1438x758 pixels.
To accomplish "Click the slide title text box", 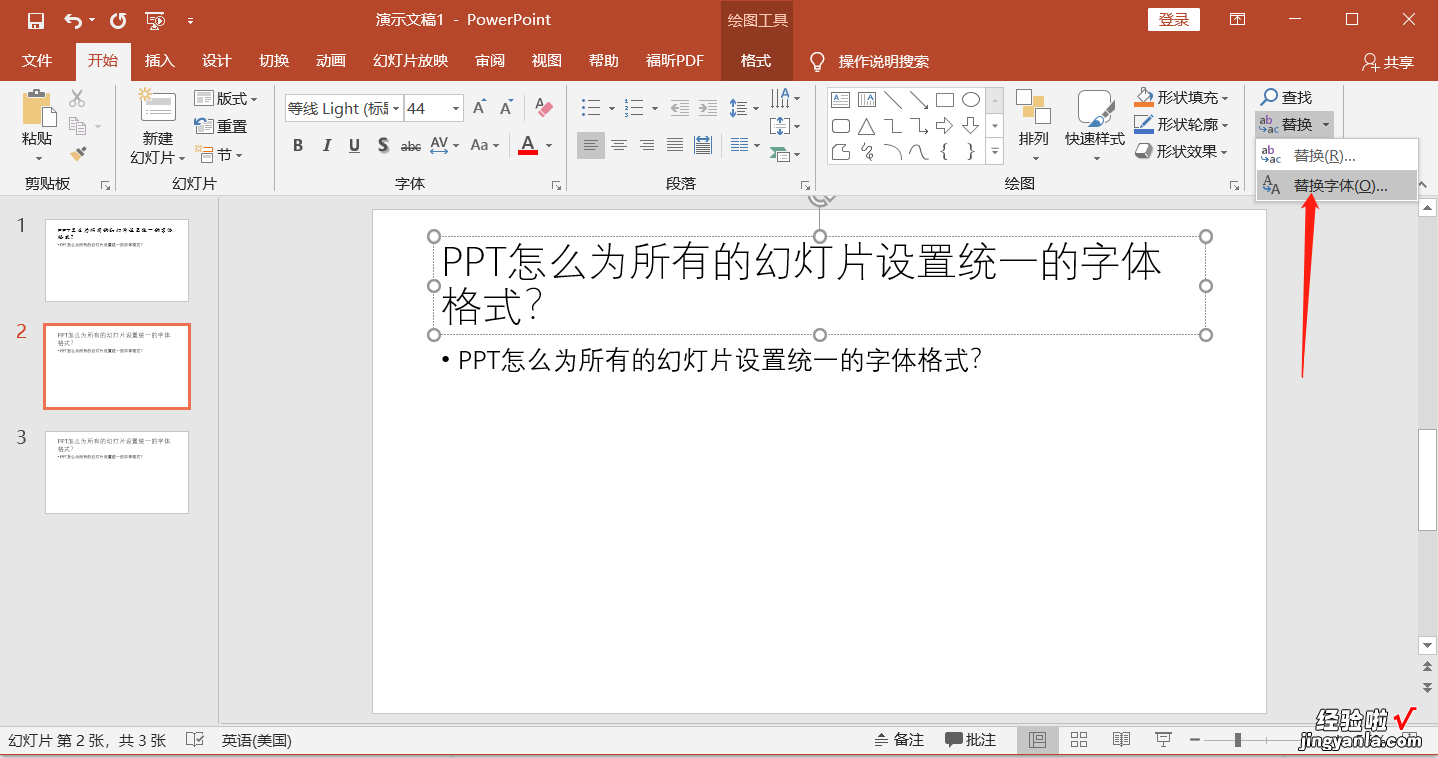I will [x=819, y=285].
